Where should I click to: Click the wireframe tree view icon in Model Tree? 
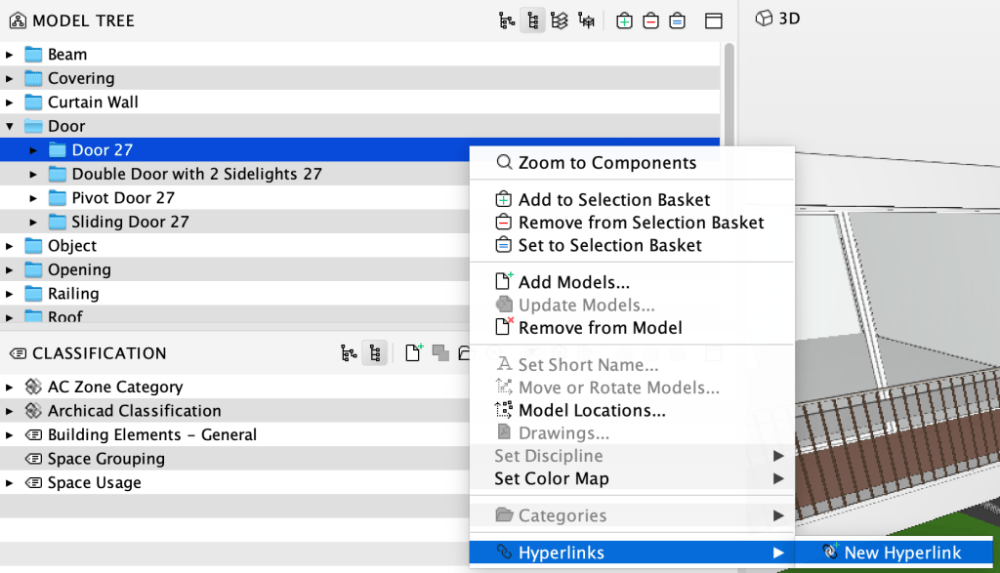pyautogui.click(x=586, y=21)
